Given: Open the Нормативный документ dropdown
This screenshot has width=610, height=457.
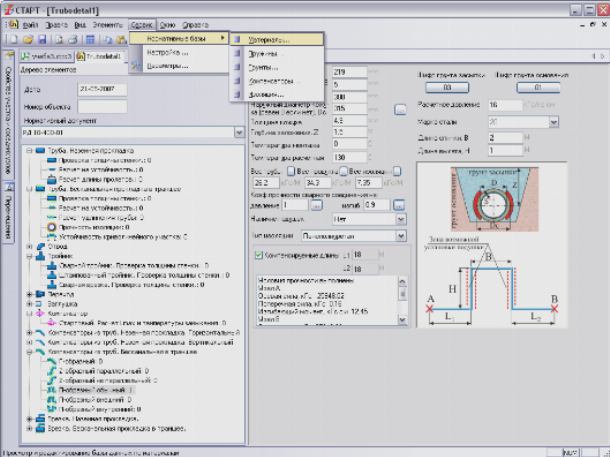Looking at the screenshot, I should coord(238,131).
